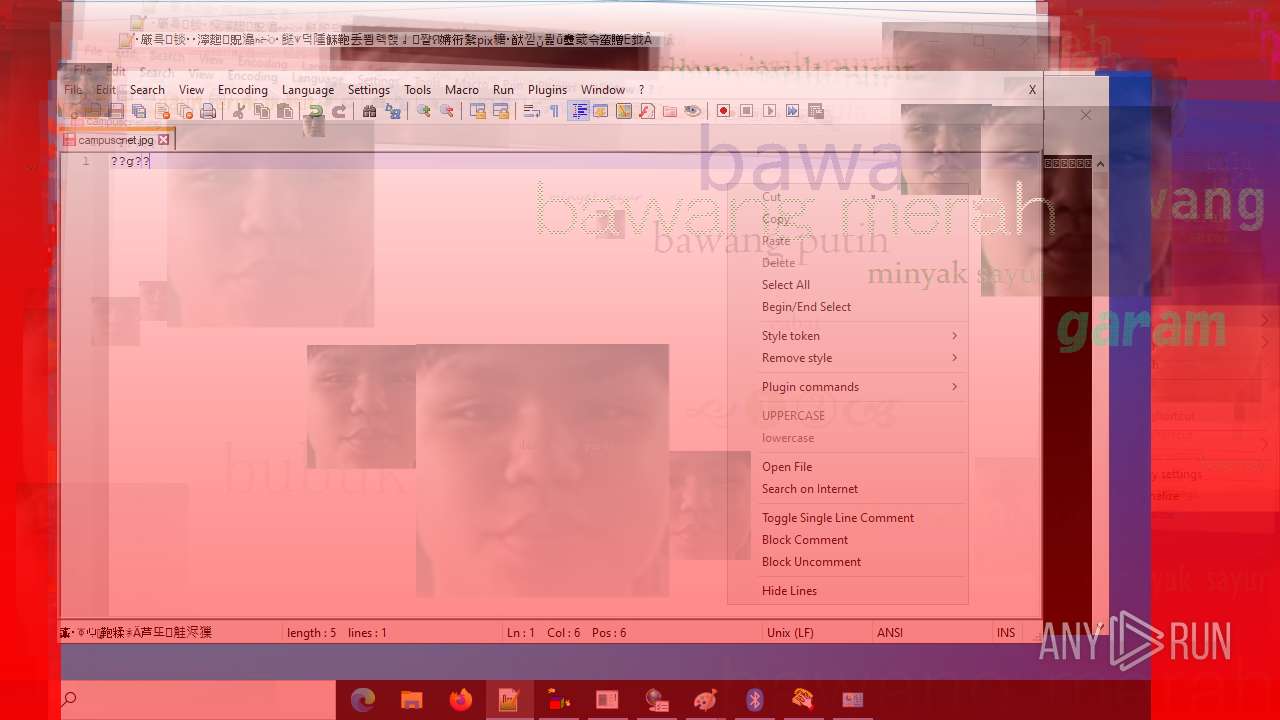
Task: Open the Function List toolbar icon
Action: pos(646,111)
